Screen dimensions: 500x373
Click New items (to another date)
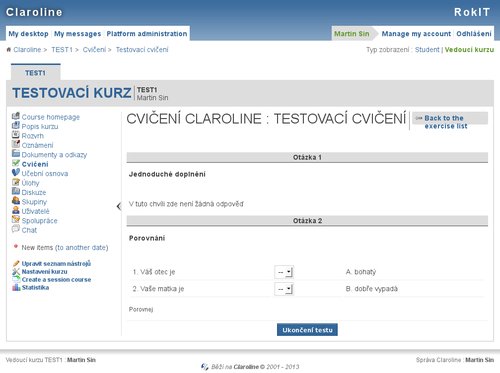pyautogui.click(x=65, y=247)
